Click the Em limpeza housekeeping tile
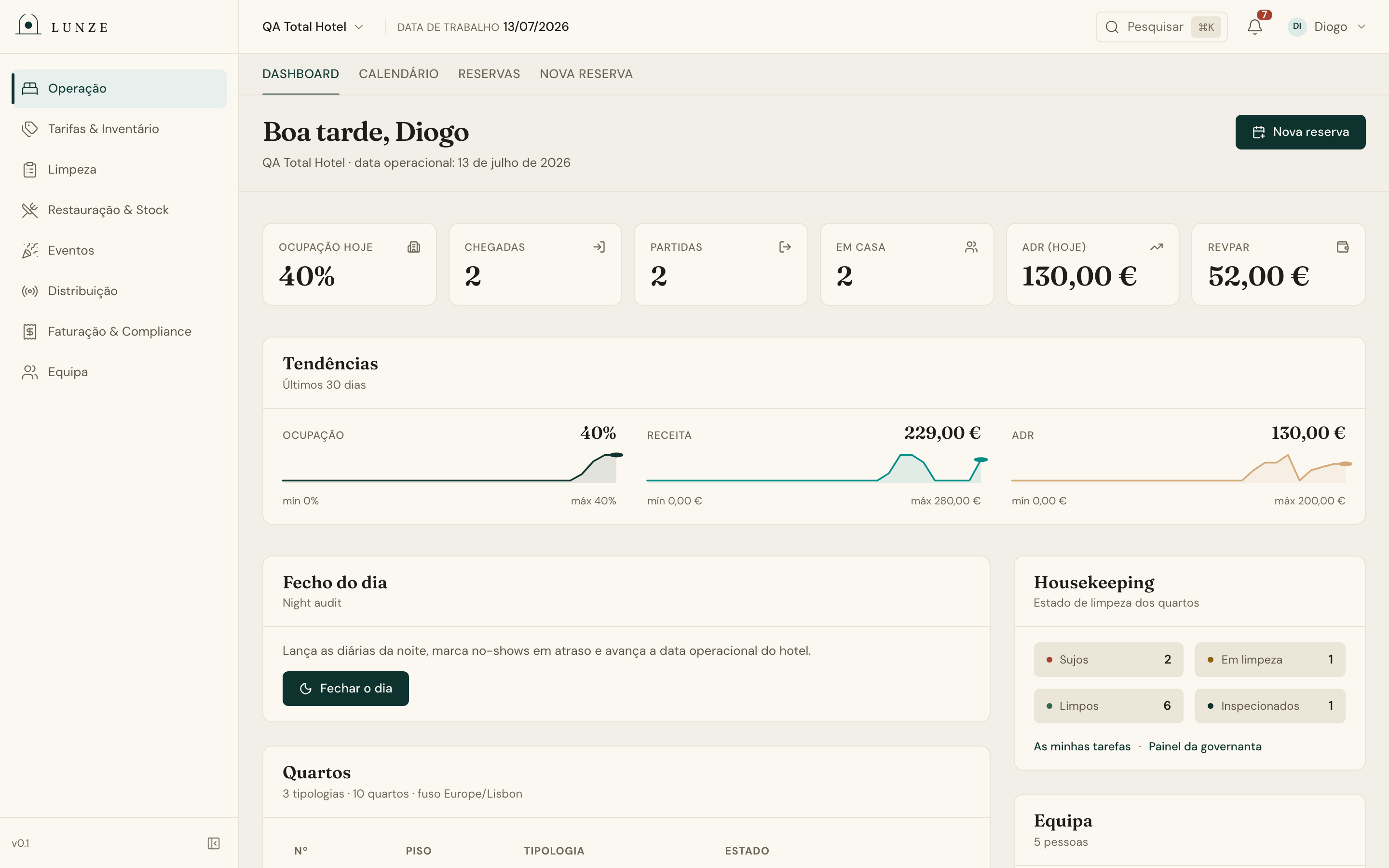The image size is (1389, 868). pos(1269,660)
